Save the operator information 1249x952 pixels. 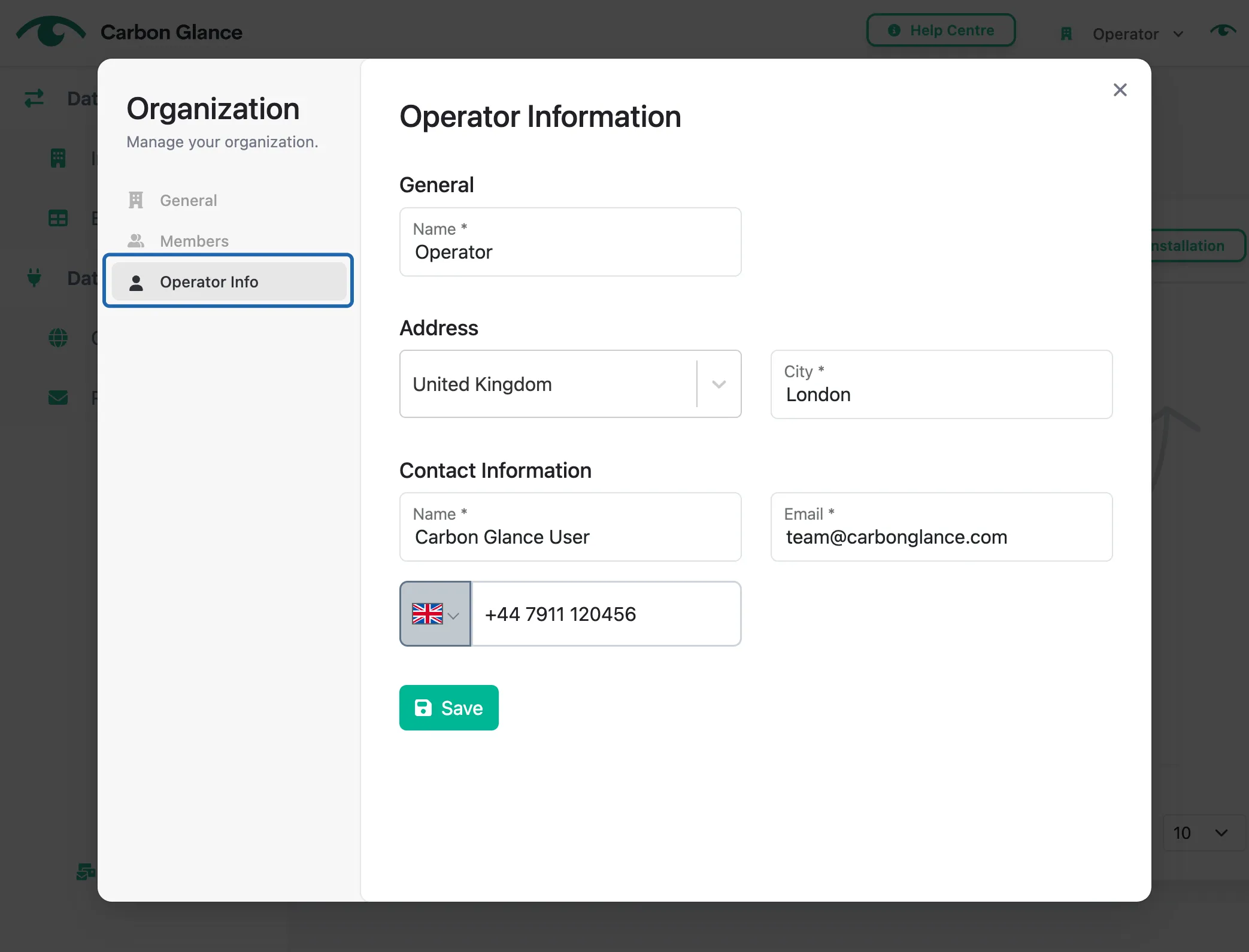[448, 708]
